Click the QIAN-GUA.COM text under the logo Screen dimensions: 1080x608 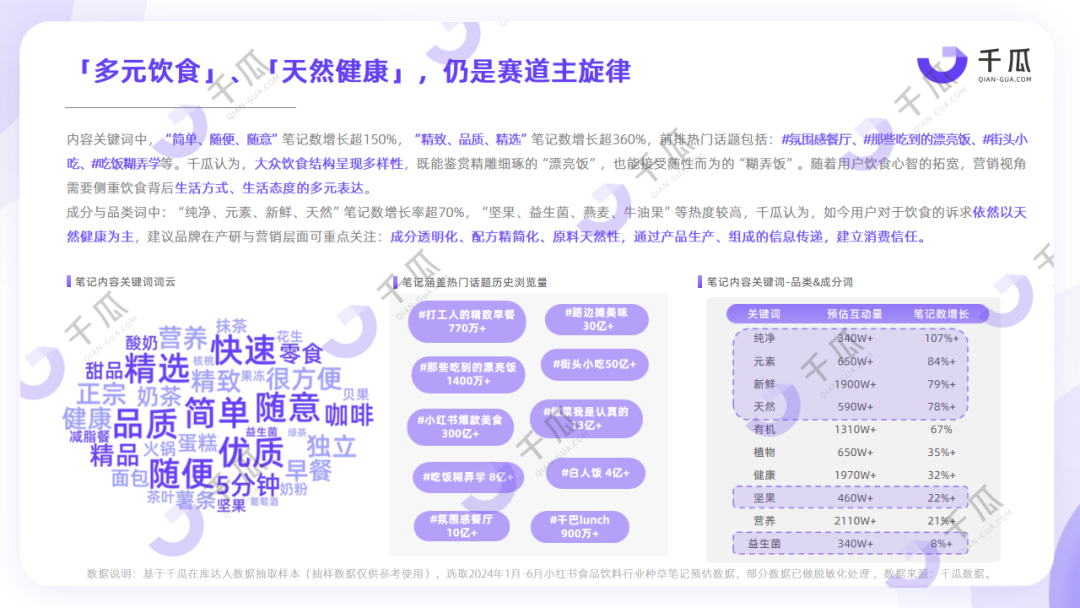[x=1005, y=79]
